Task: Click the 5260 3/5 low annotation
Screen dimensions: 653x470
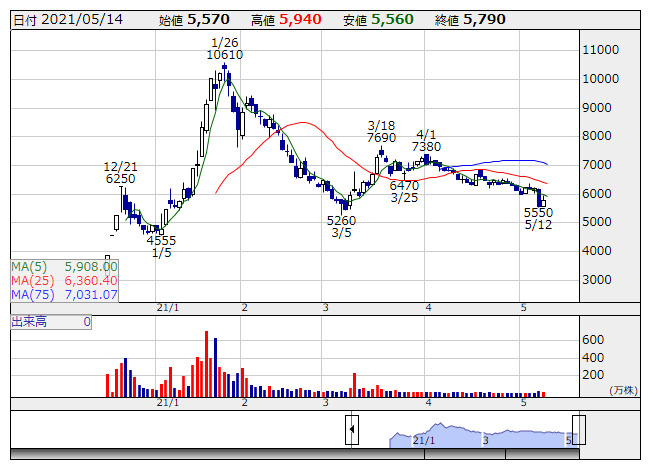Action: tap(341, 227)
